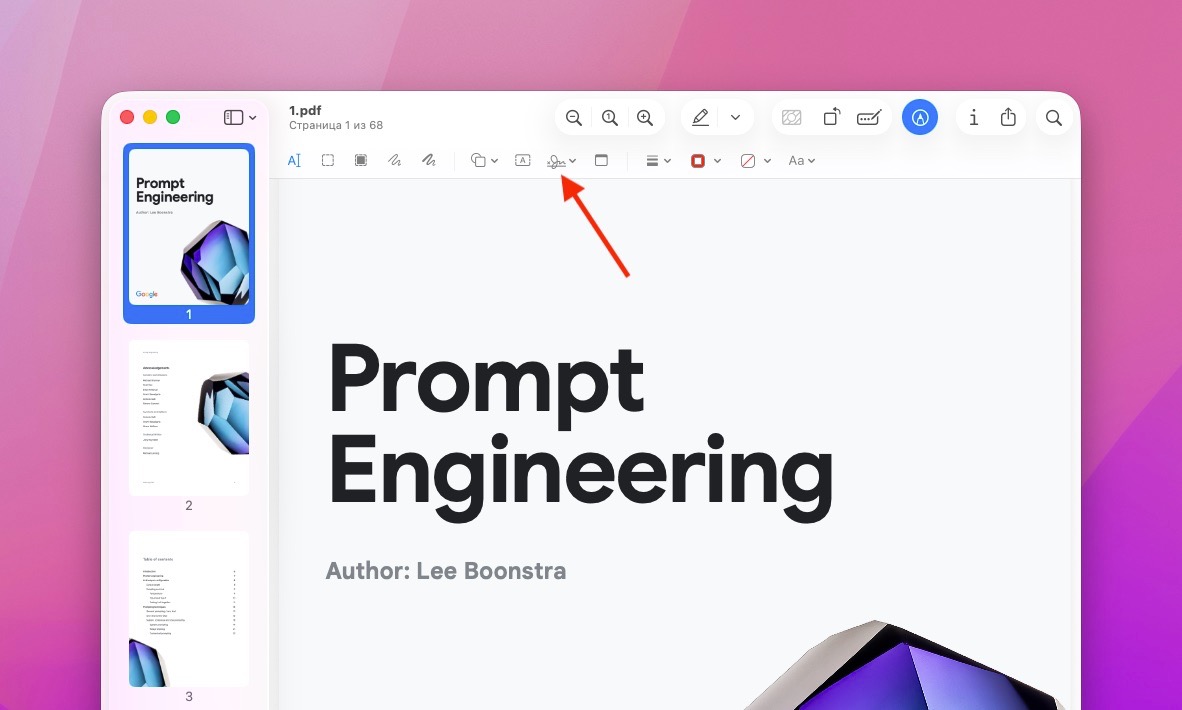Close the window with the red button
This screenshot has height=710, width=1182.
127,117
